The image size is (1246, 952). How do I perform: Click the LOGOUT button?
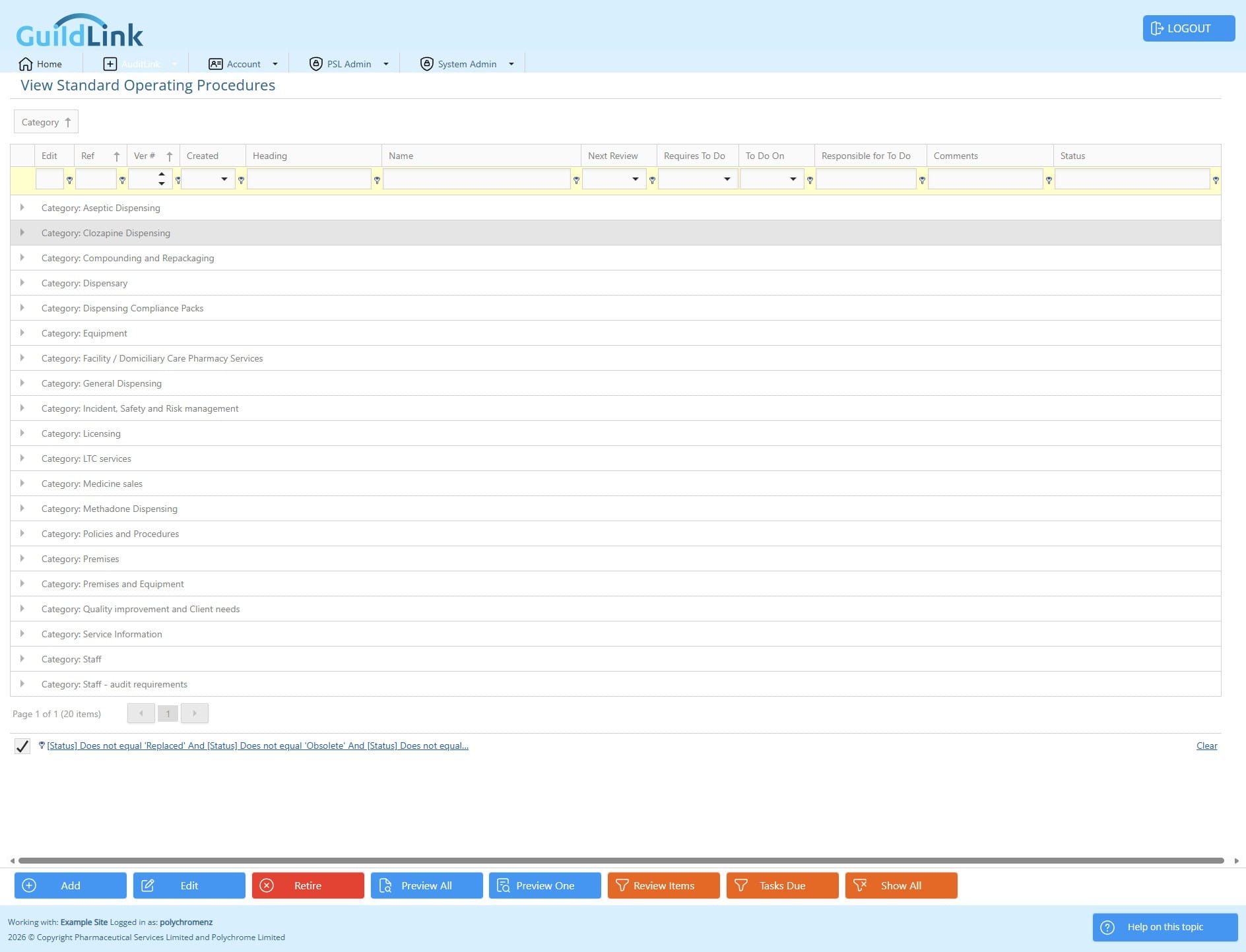[x=1189, y=28]
